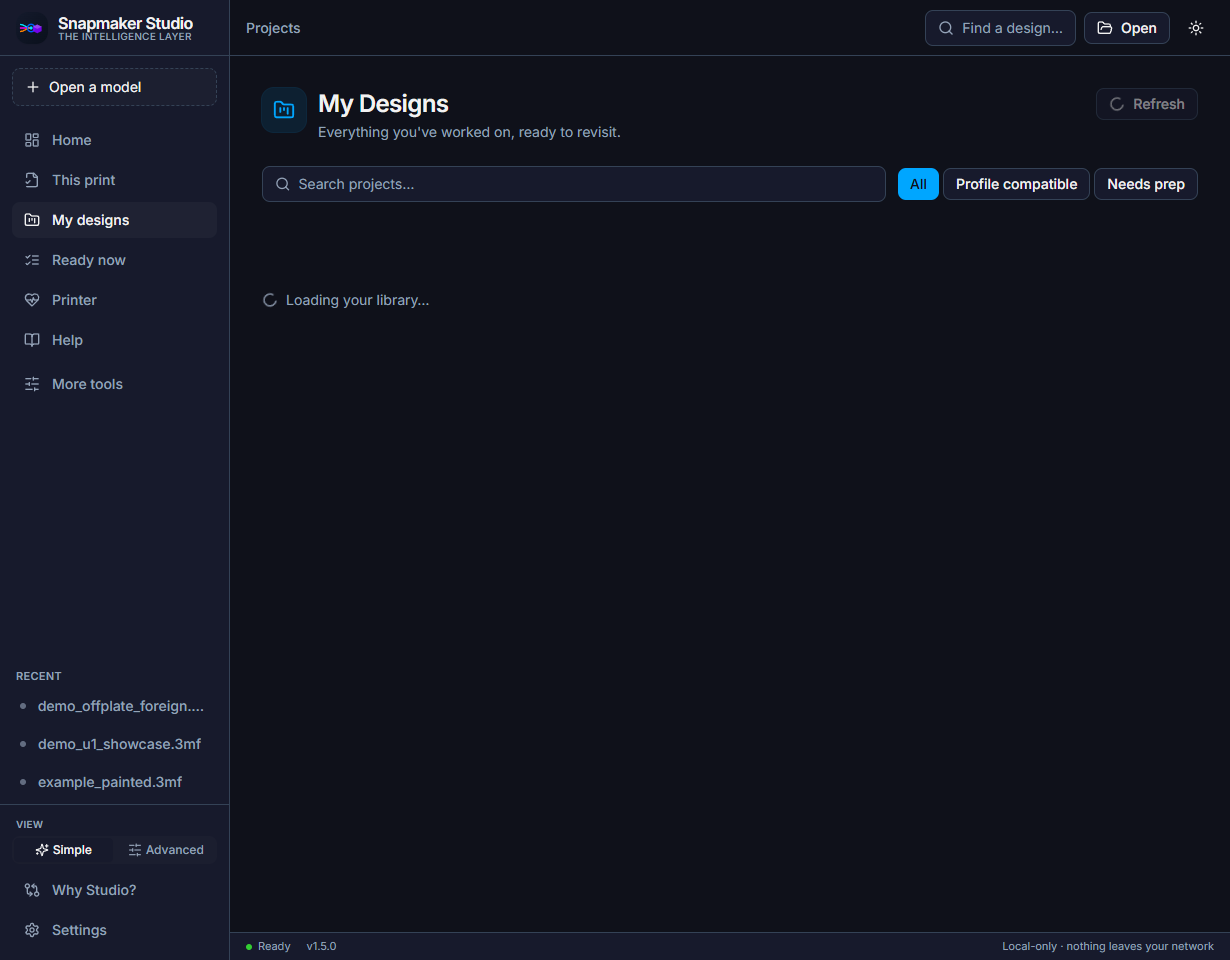Screen dimensions: 1230x960
Task: Click the Ready now checklist icon
Action: tap(32, 260)
